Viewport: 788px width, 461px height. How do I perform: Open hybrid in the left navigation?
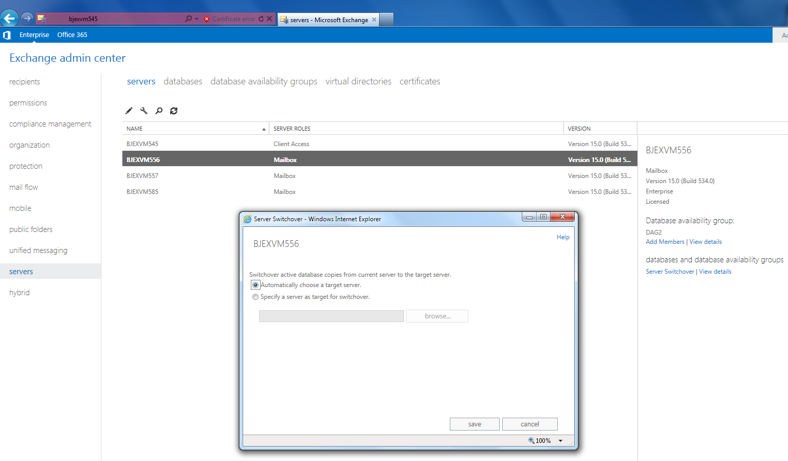tap(20, 293)
